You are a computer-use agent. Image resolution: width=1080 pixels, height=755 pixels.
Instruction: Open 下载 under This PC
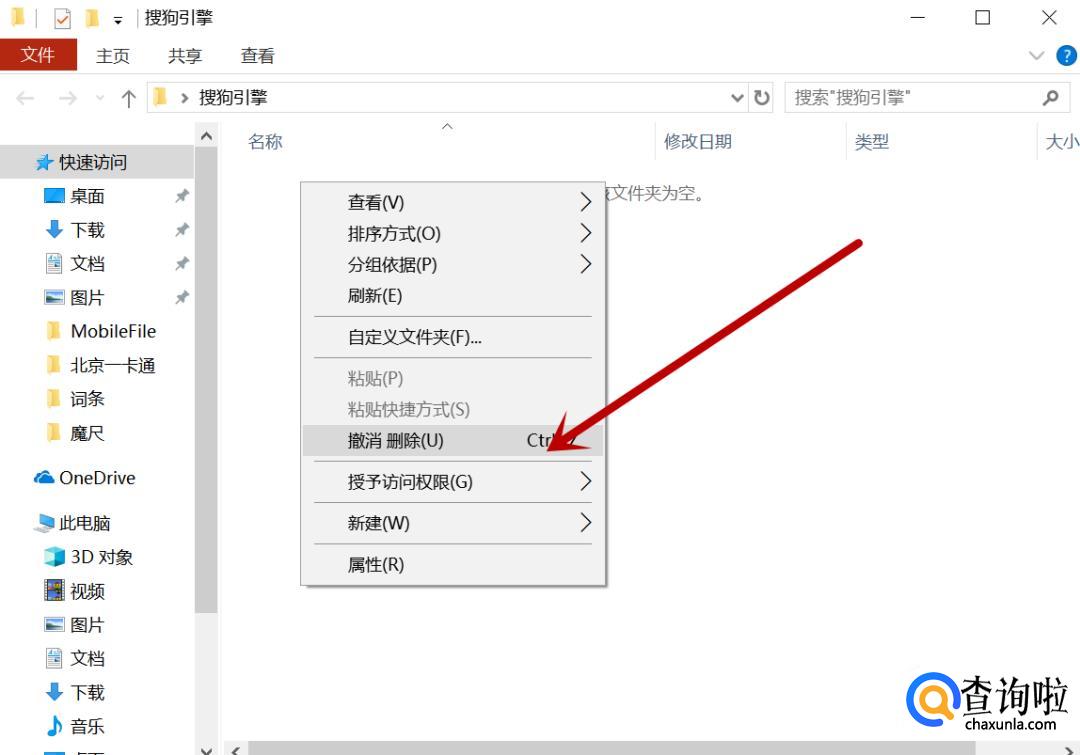tap(87, 692)
